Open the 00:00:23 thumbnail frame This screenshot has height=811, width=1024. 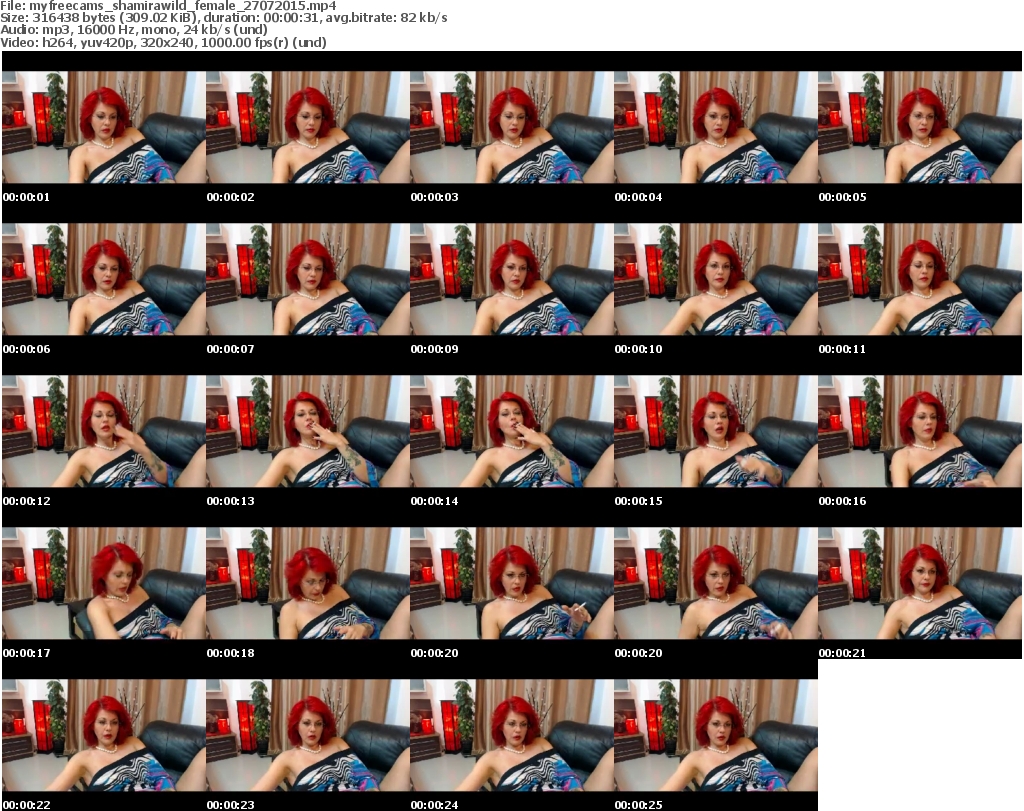(308, 735)
